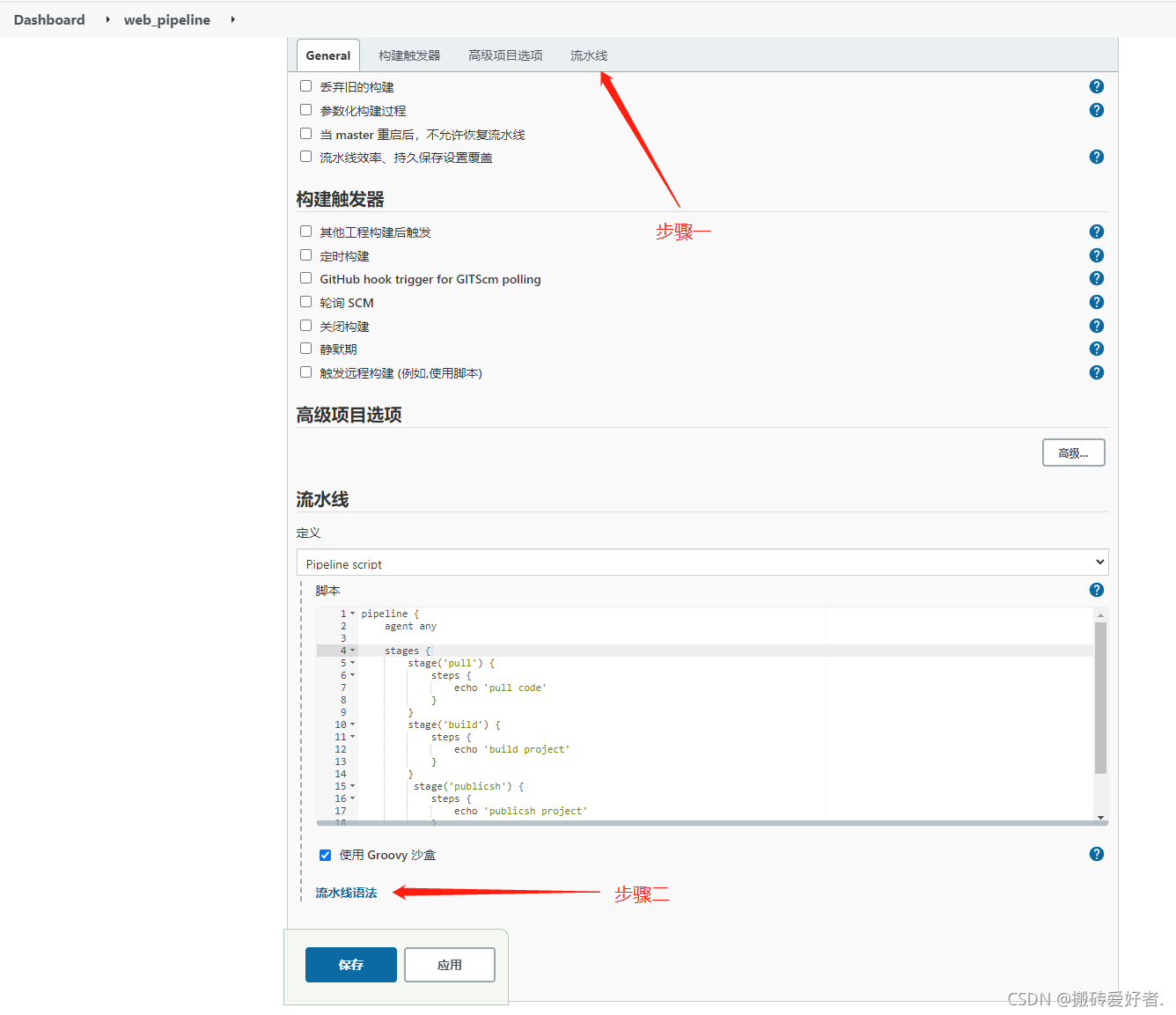1176x1015 pixels.
Task: Open help for 触发远程构建 option
Action: tap(1096, 372)
